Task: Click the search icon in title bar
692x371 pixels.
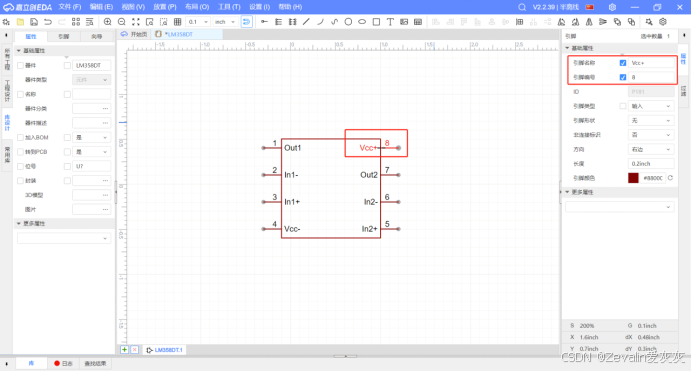Action: tap(522, 7)
